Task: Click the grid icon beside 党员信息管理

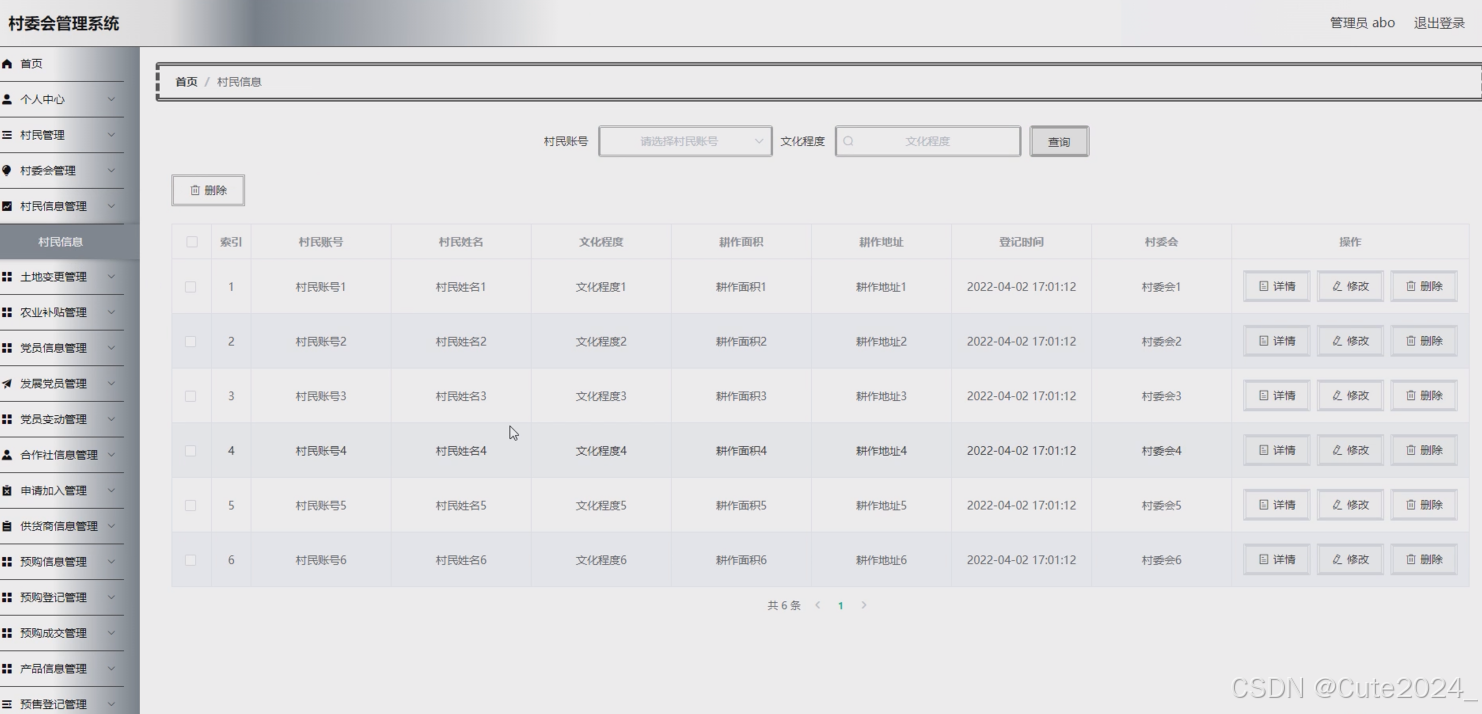Action: (x=7, y=348)
